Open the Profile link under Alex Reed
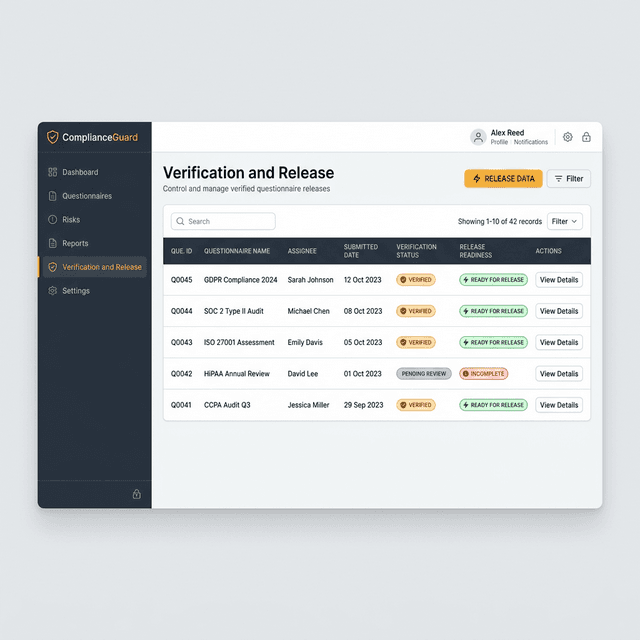 (499, 142)
